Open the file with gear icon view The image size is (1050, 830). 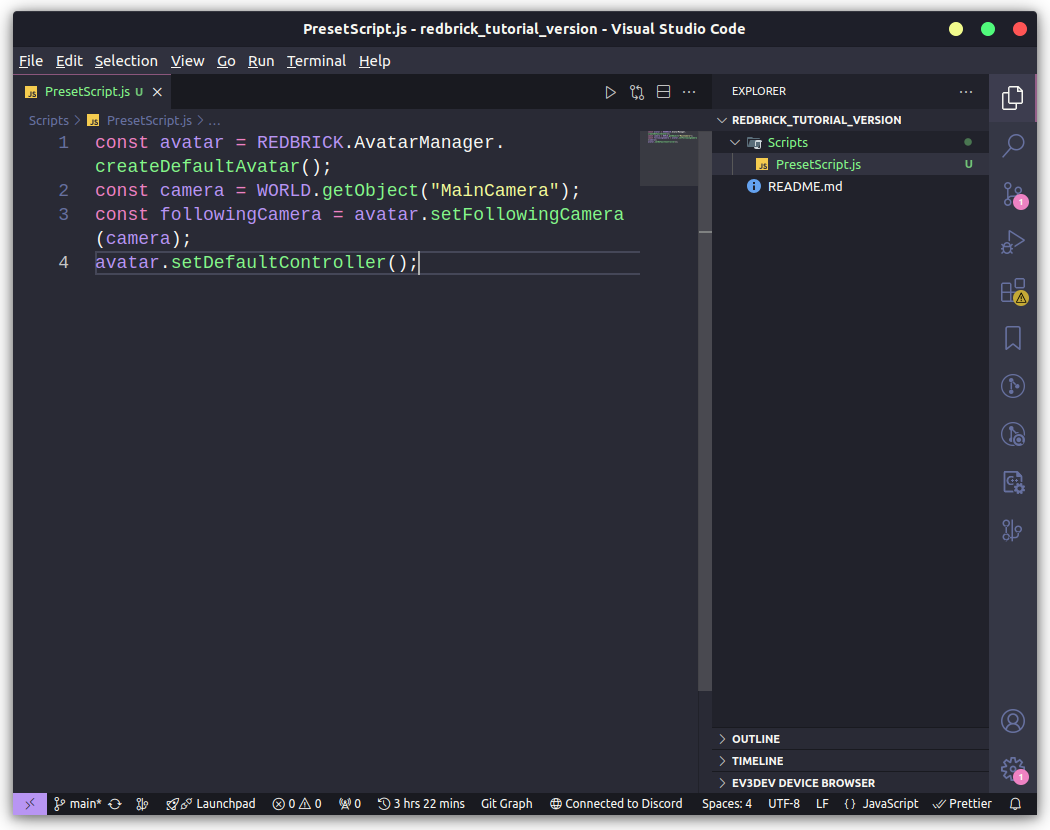(1012, 482)
